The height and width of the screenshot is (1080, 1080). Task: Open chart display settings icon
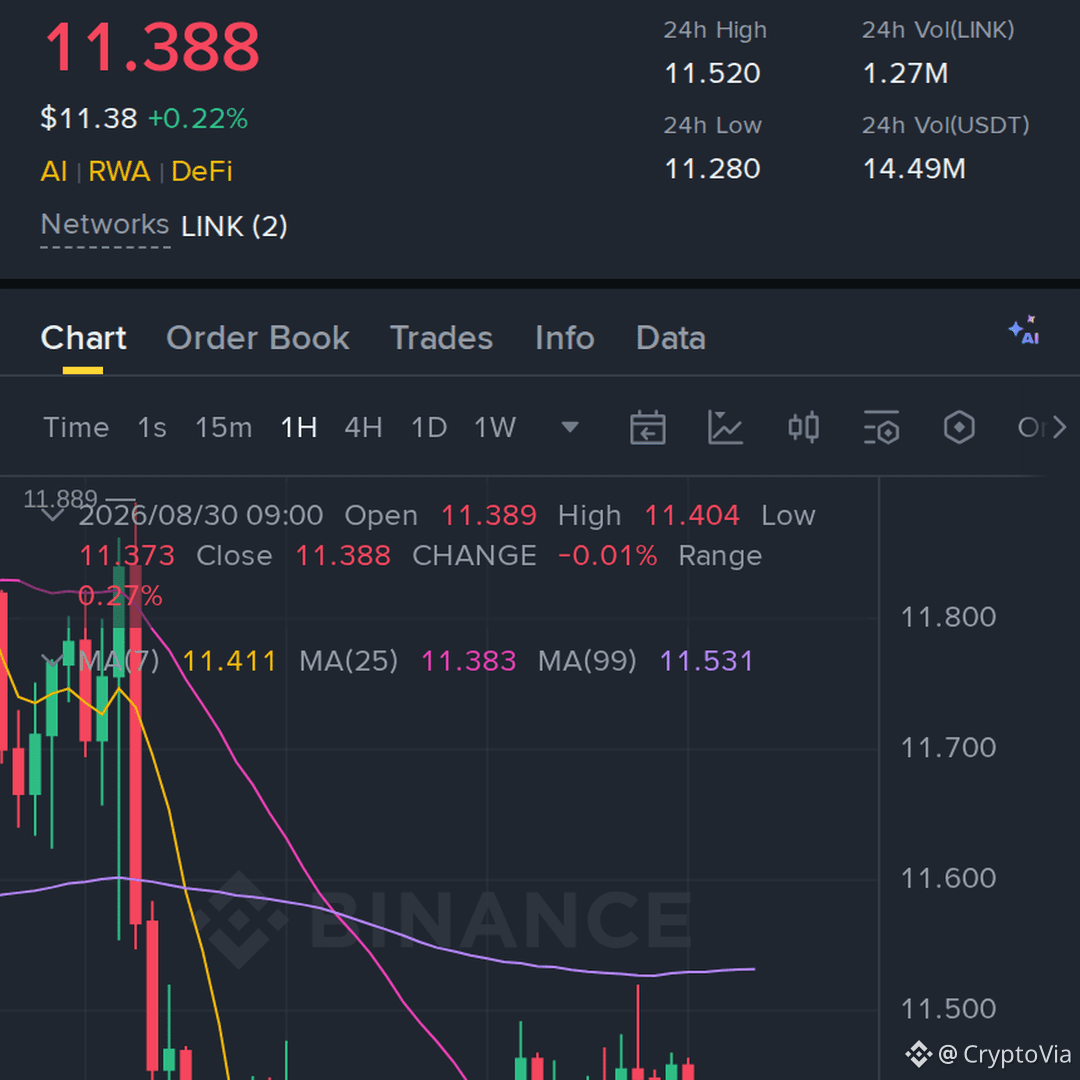[881, 427]
